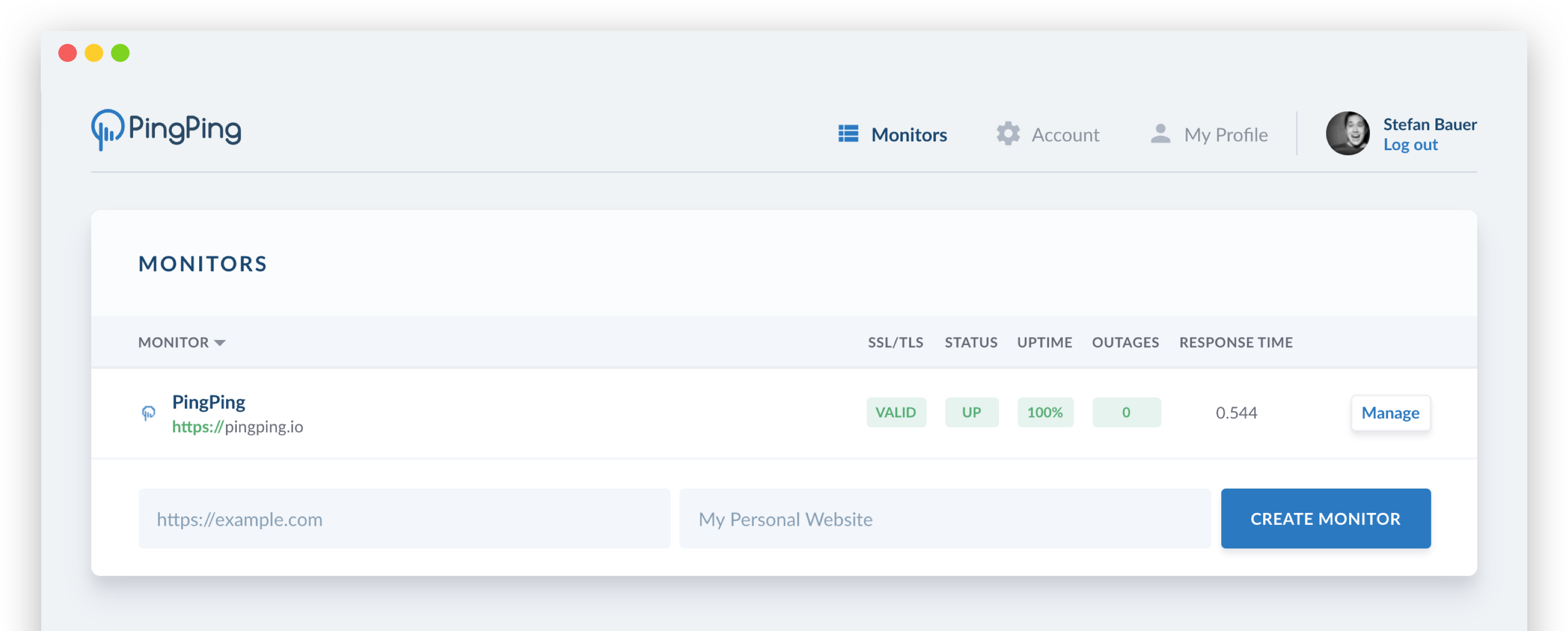
Task: Open the Account navigation tab
Action: point(1064,135)
